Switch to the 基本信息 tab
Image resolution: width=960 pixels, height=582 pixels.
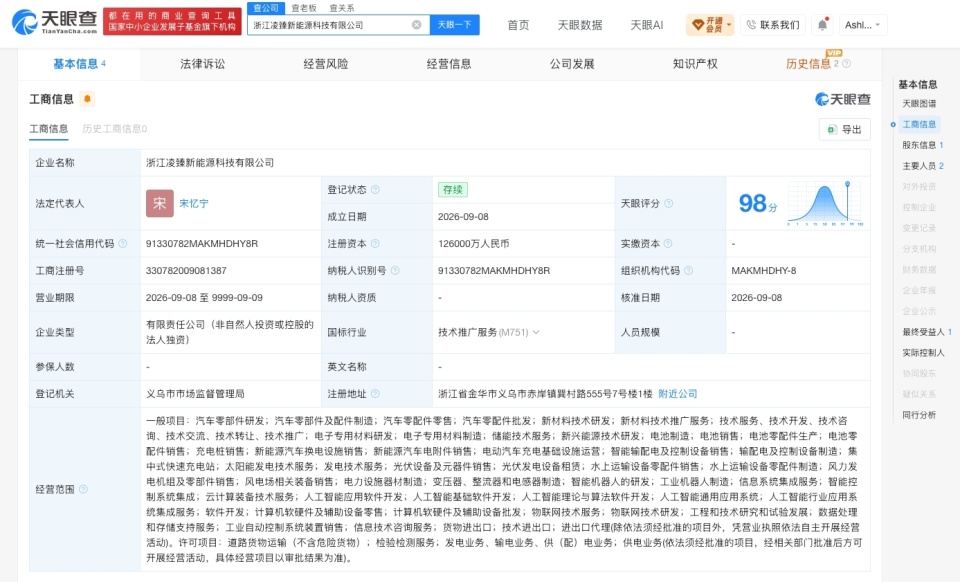coord(79,64)
